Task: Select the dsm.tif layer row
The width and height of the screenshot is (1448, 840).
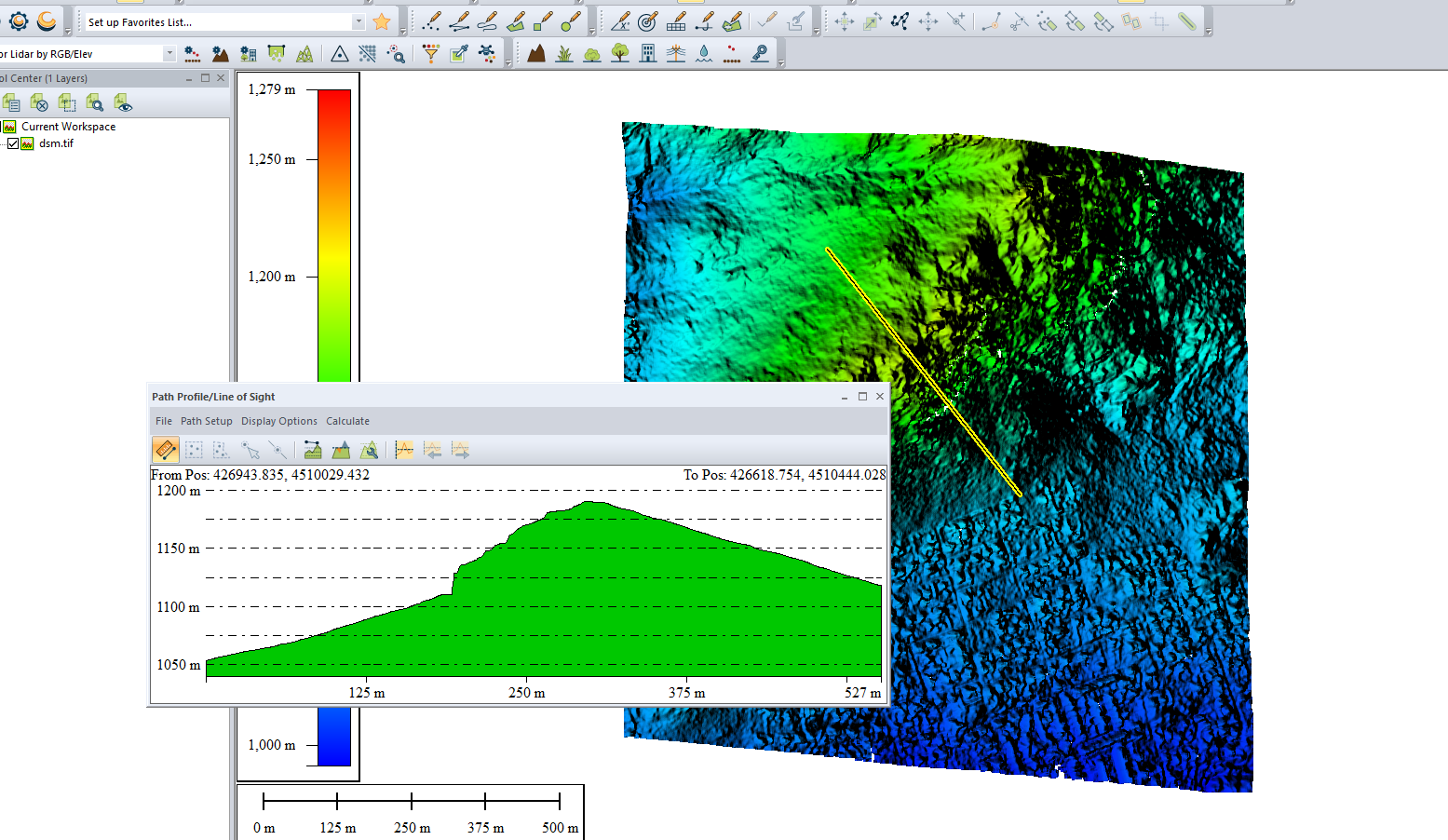Action: (x=56, y=143)
